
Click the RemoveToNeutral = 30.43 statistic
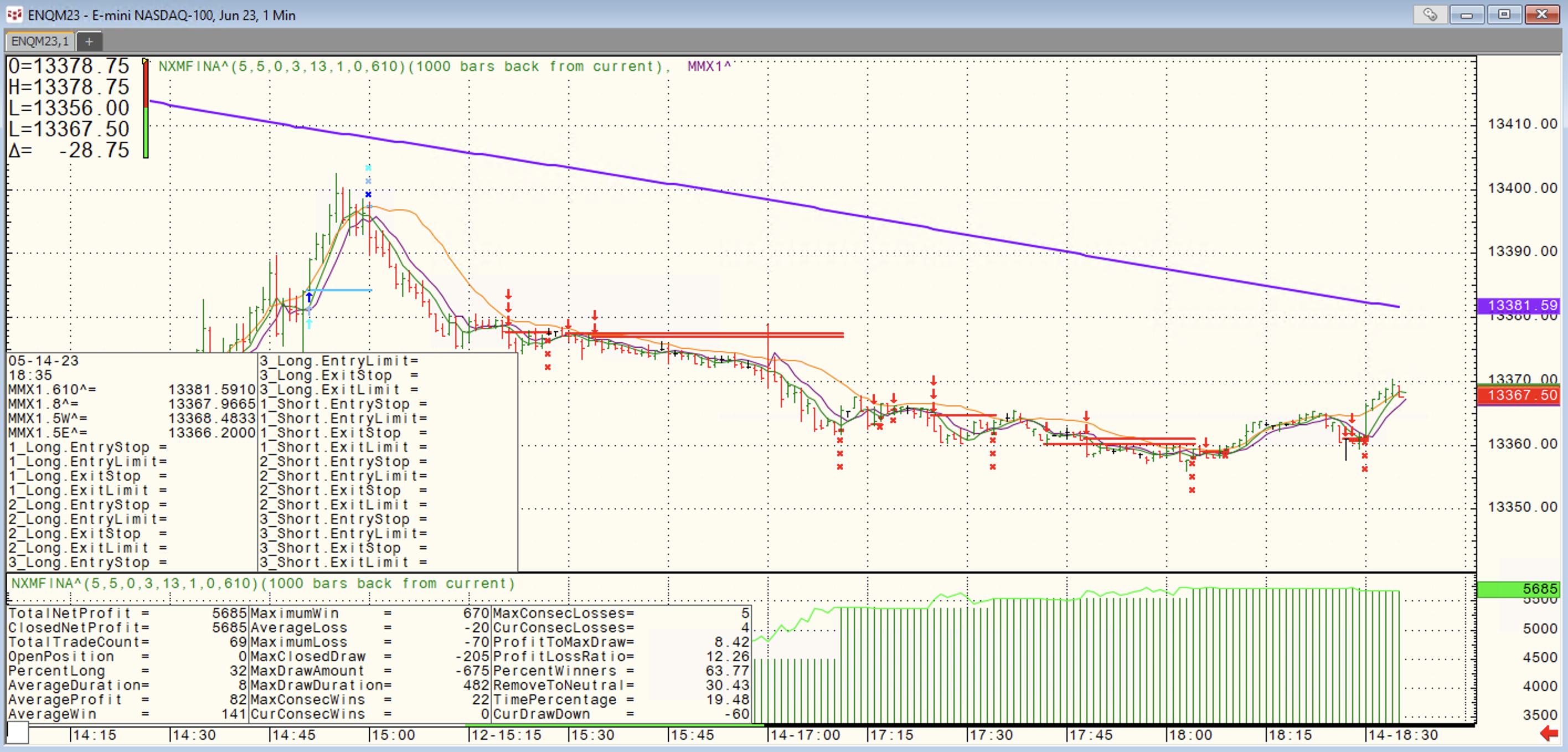pos(621,686)
